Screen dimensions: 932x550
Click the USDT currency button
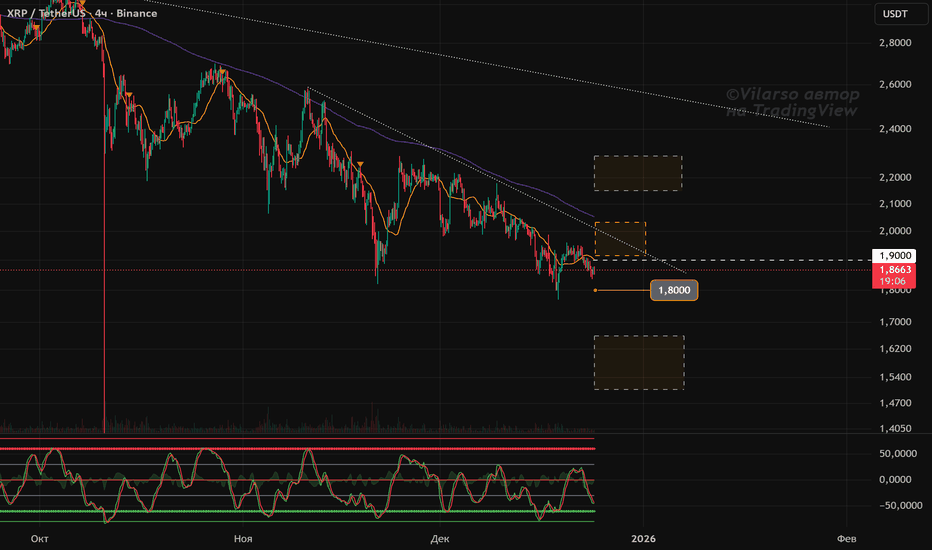(900, 14)
